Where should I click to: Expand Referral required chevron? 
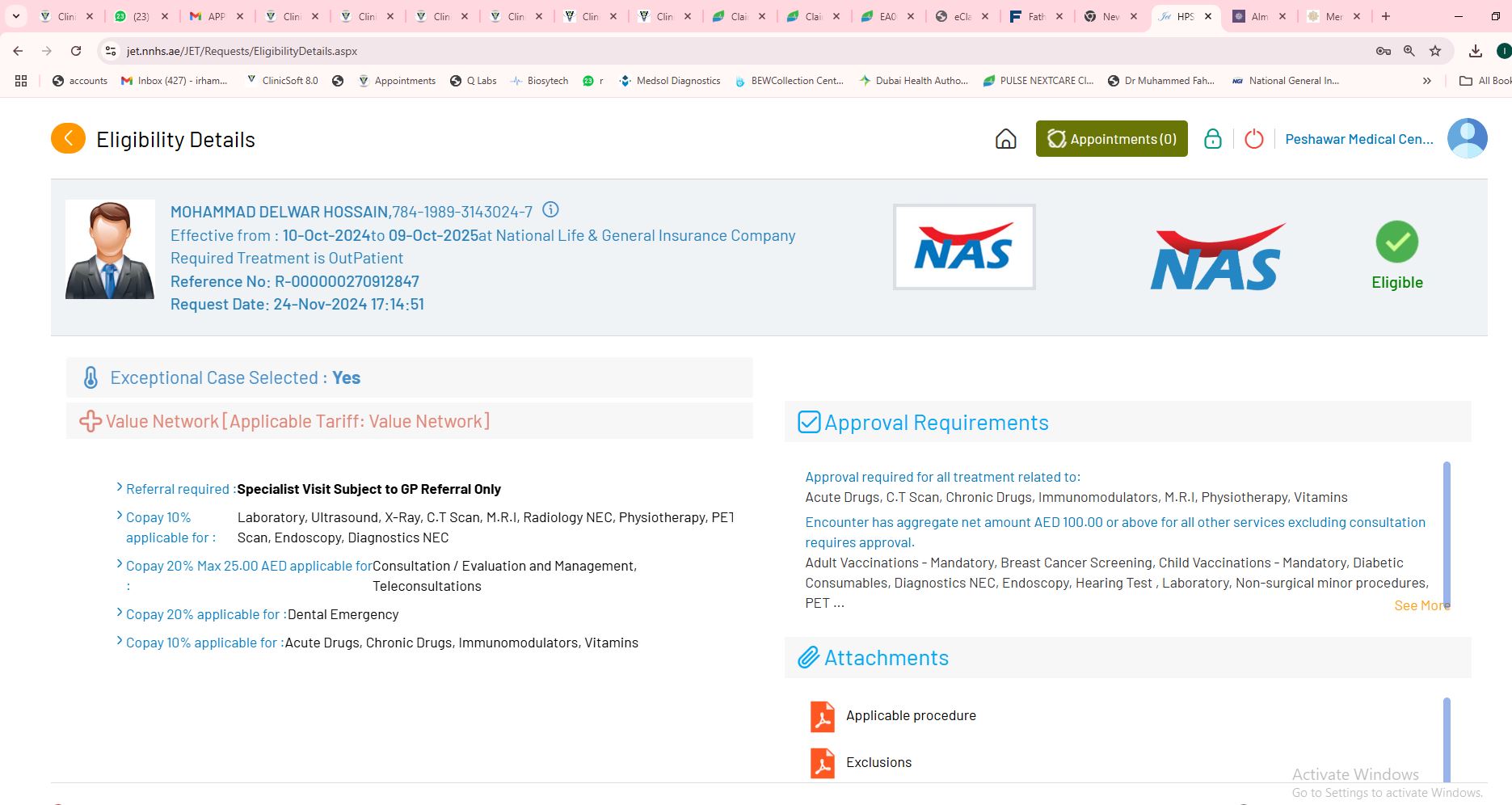(120, 487)
